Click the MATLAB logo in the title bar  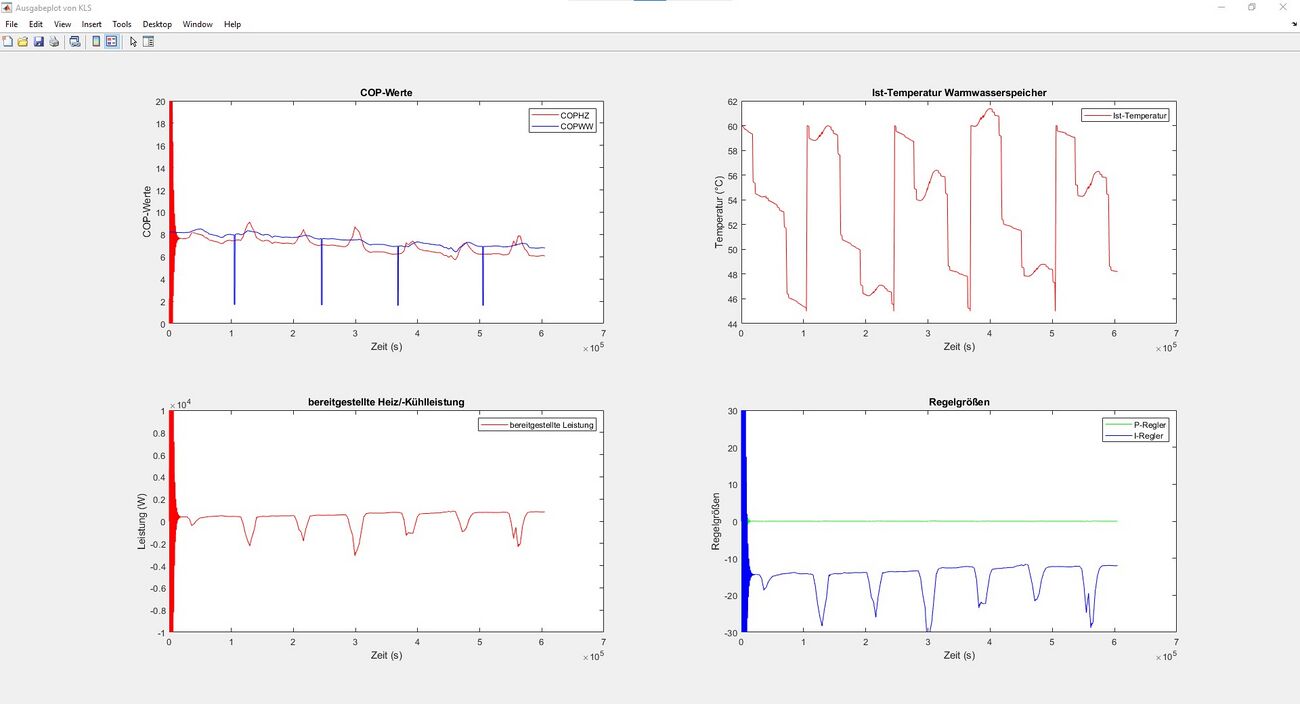pos(7,7)
